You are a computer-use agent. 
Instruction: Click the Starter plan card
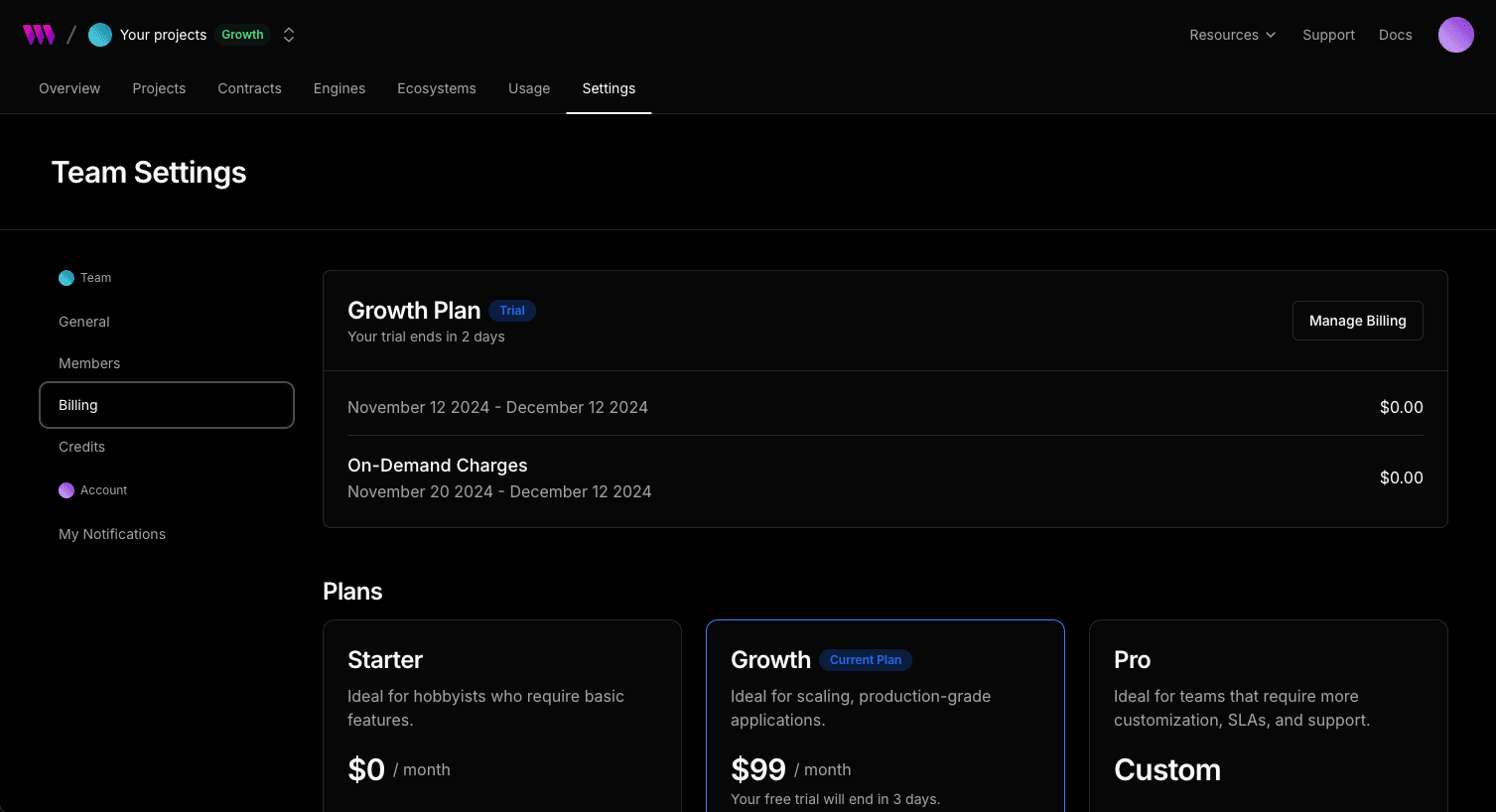[502, 715]
